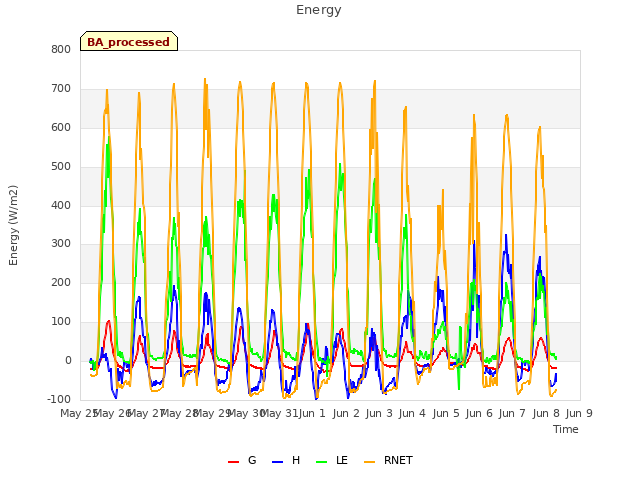The width and height of the screenshot is (640, 480).
Task: Click the 700 y-axis tick label
Action: 61,88
